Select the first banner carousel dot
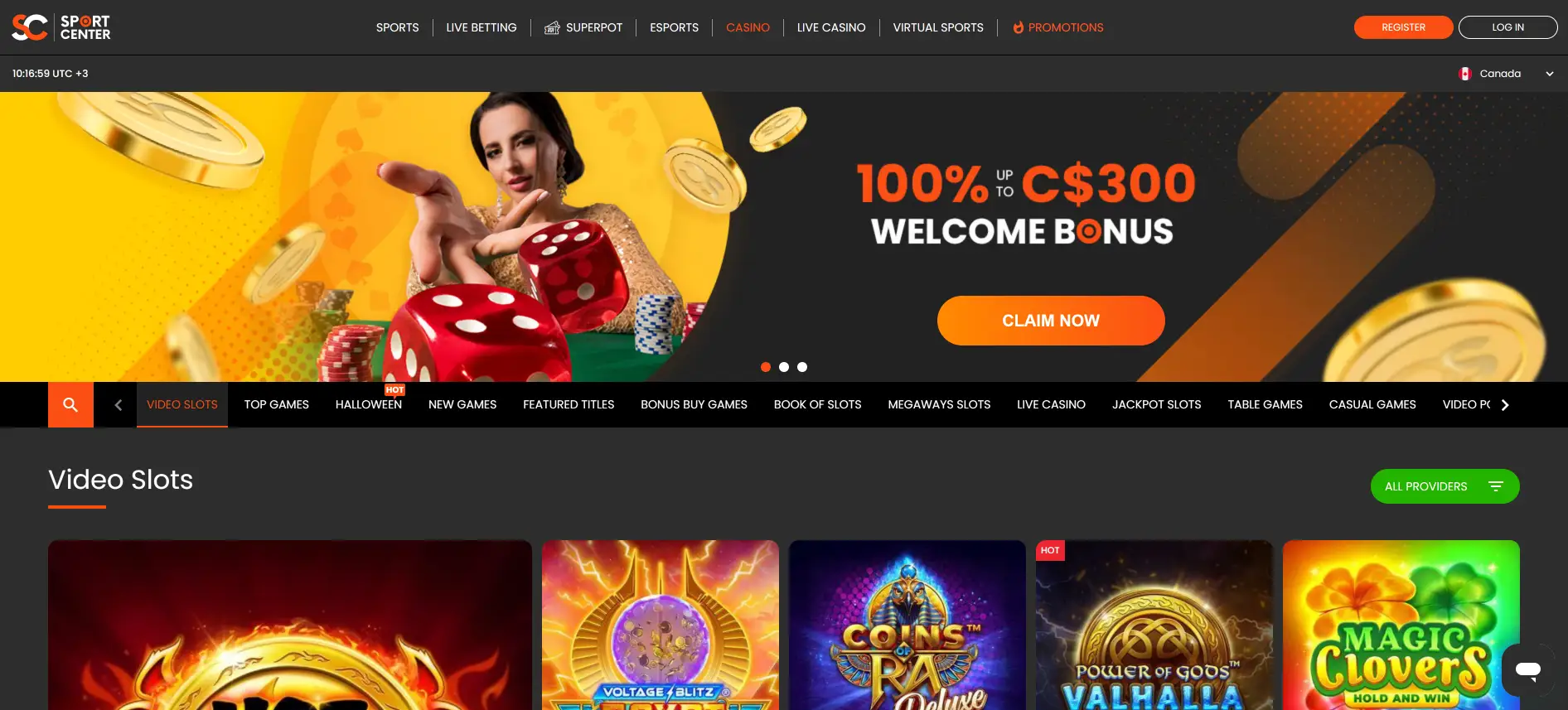The image size is (1568, 710). [x=766, y=367]
